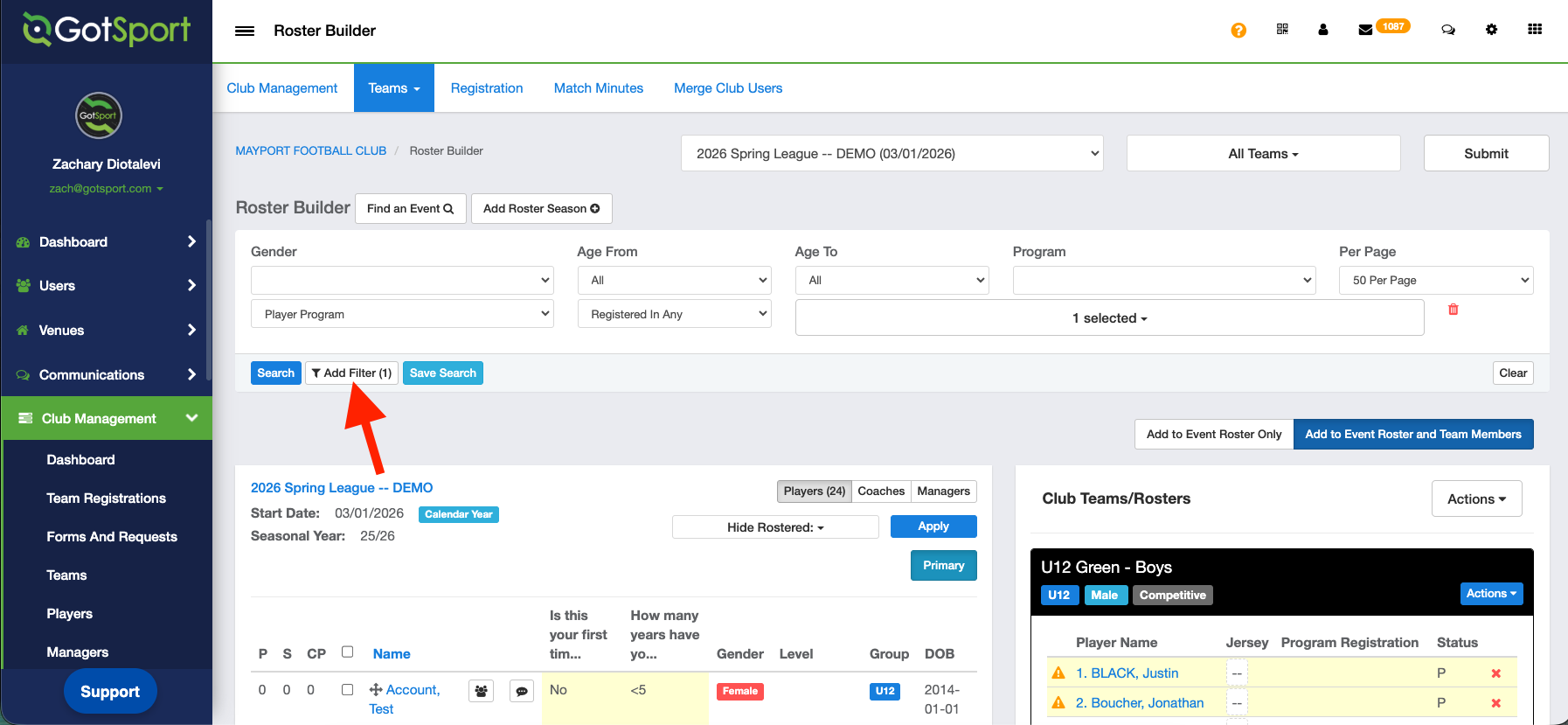Click the orange help question mark icon
1568x725 pixels.
point(1238,31)
